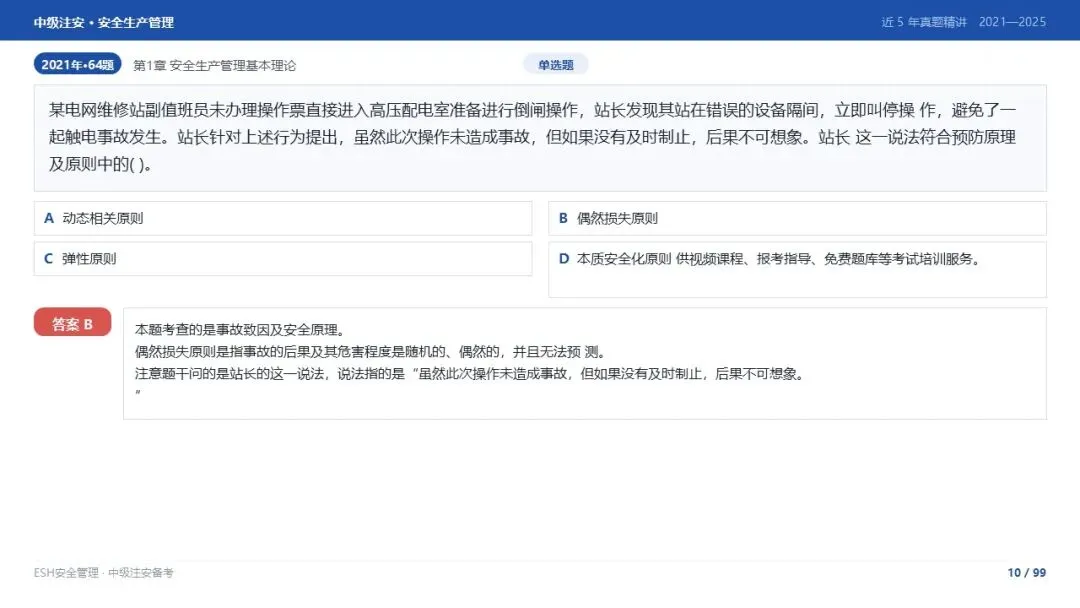The height and width of the screenshot is (608, 1080).
Task: Click the header text 近5年真题精讲
Action: tap(924, 22)
